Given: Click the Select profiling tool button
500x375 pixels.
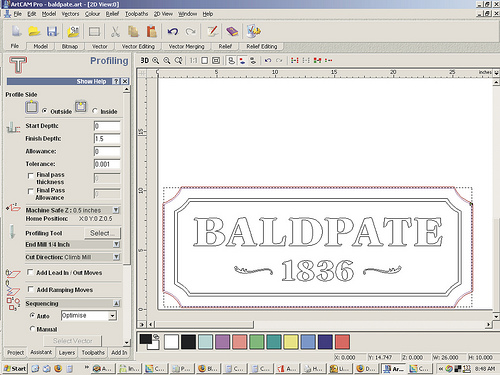Looking at the screenshot, I should [102, 233].
